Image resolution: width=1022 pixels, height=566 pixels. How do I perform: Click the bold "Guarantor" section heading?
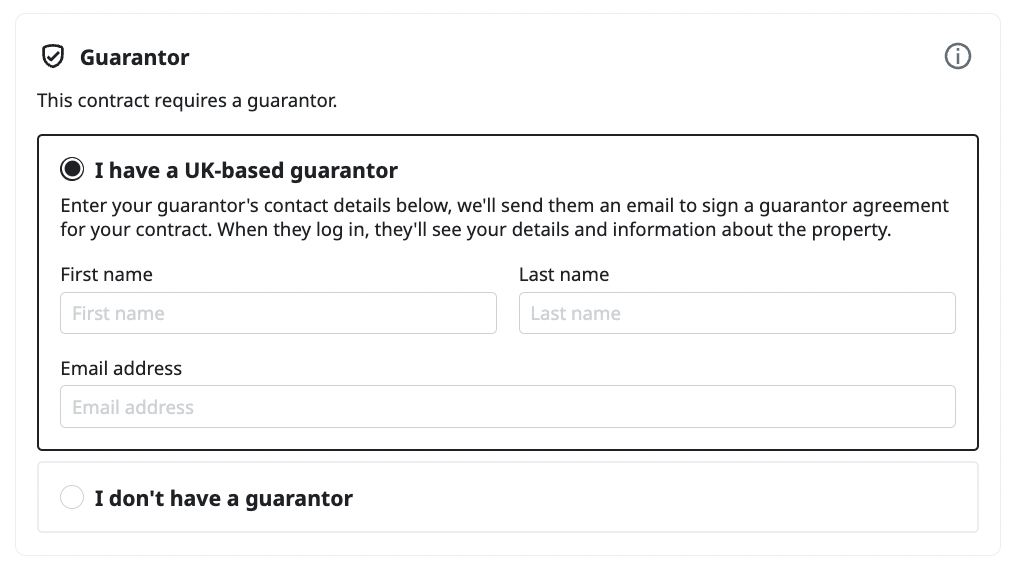[135, 58]
